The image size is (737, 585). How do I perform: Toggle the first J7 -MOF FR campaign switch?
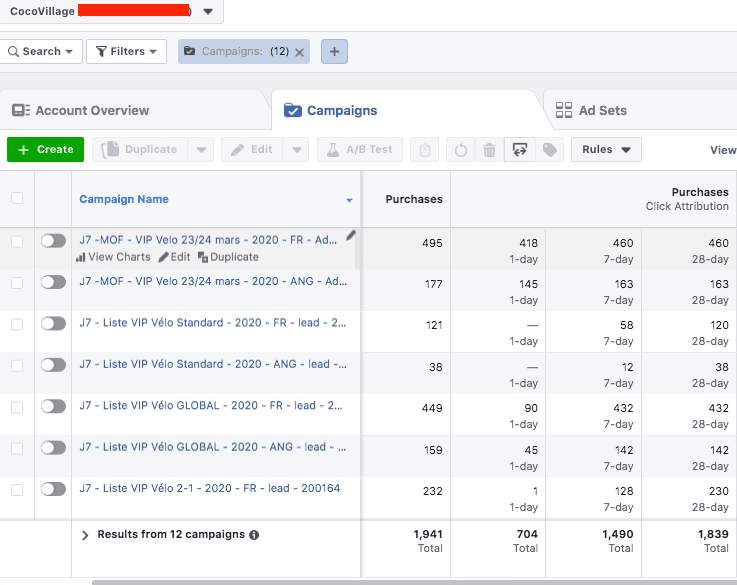53,241
